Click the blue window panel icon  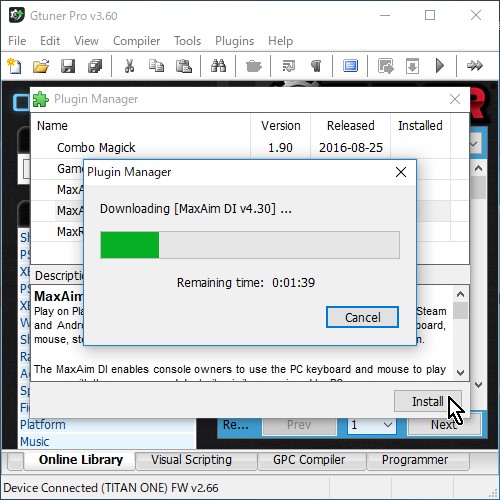pyautogui.click(x=350, y=66)
